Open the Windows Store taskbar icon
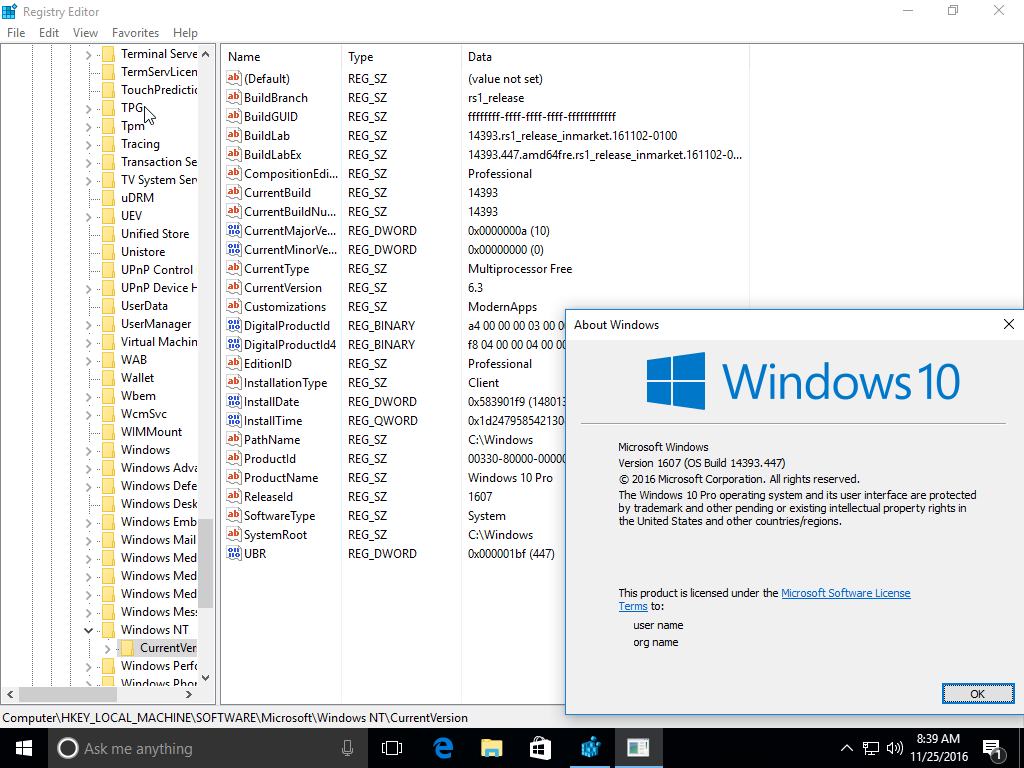The width and height of the screenshot is (1024, 768). point(540,748)
